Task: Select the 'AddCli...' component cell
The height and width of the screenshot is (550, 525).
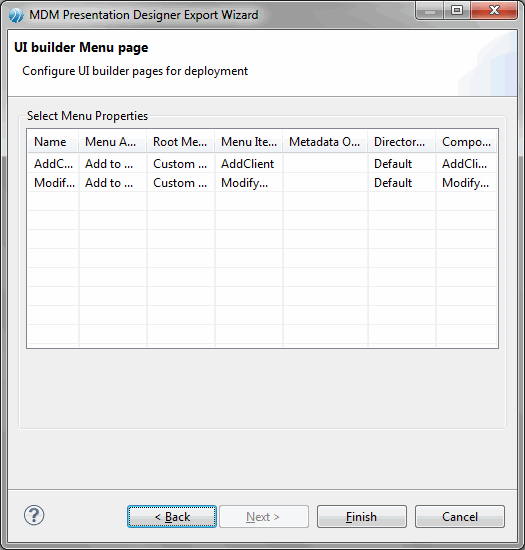Action: pyautogui.click(x=467, y=163)
